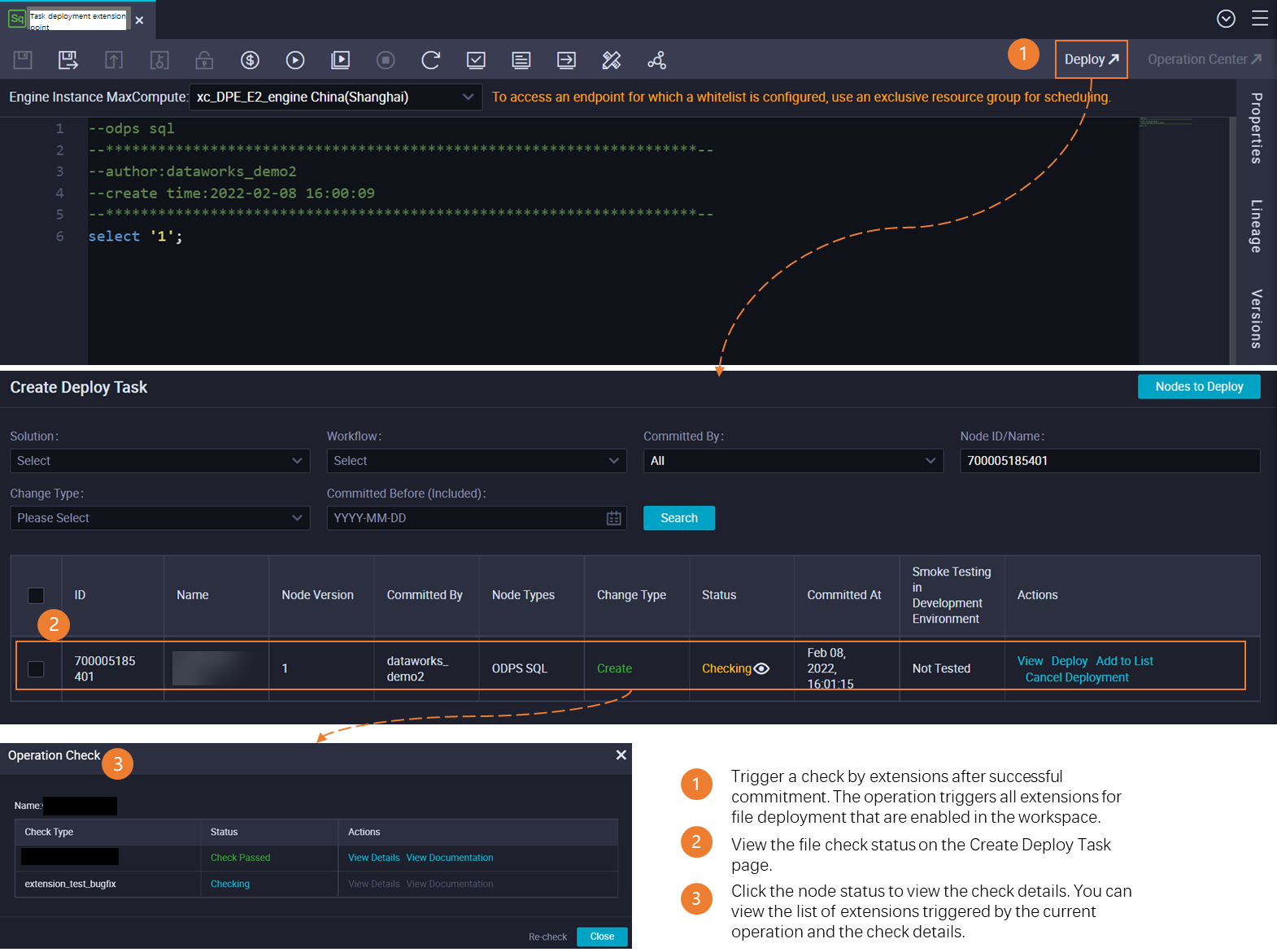Viewport: 1277px width, 952px height.
Task: Click View Documentation for Check Passed row
Action: (x=450, y=858)
